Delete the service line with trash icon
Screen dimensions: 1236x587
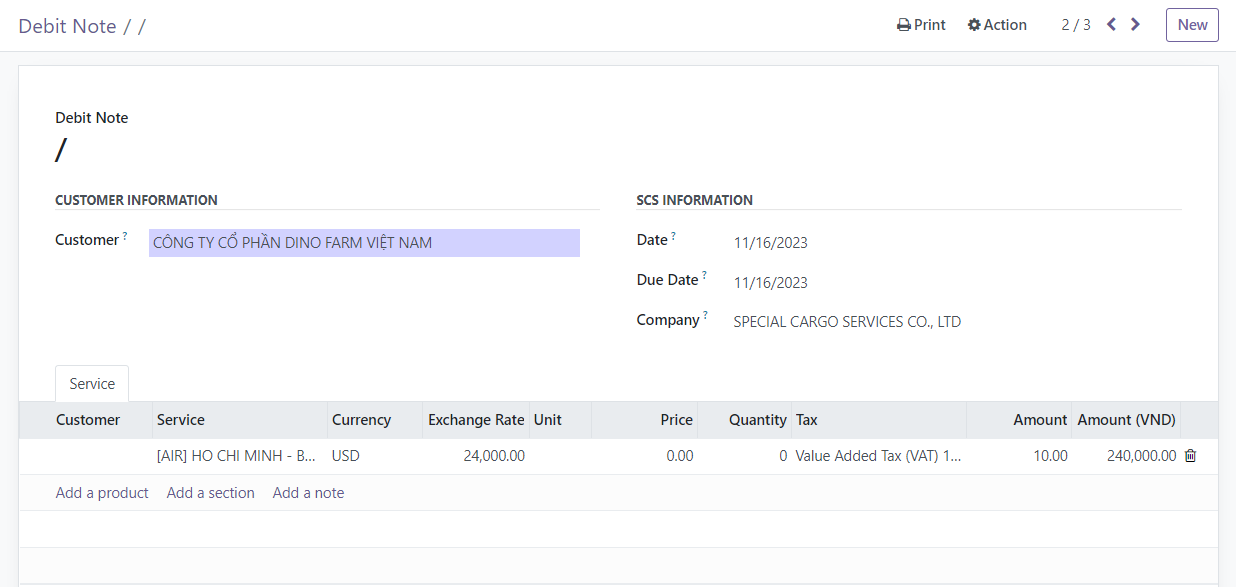pyautogui.click(x=1190, y=456)
